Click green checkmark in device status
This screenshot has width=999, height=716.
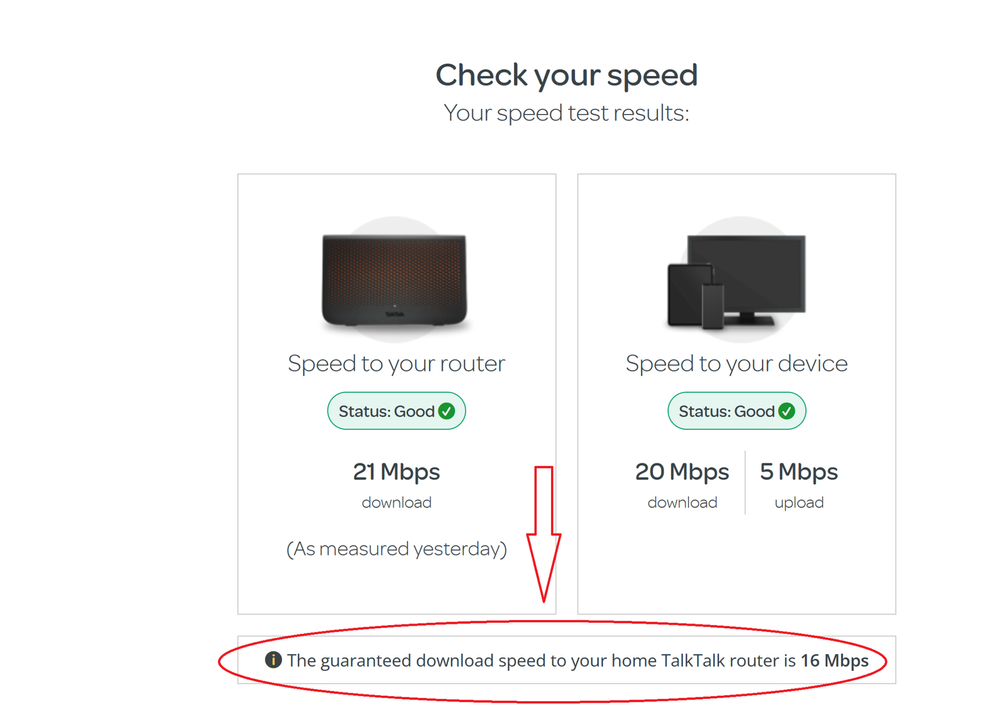[x=787, y=411]
